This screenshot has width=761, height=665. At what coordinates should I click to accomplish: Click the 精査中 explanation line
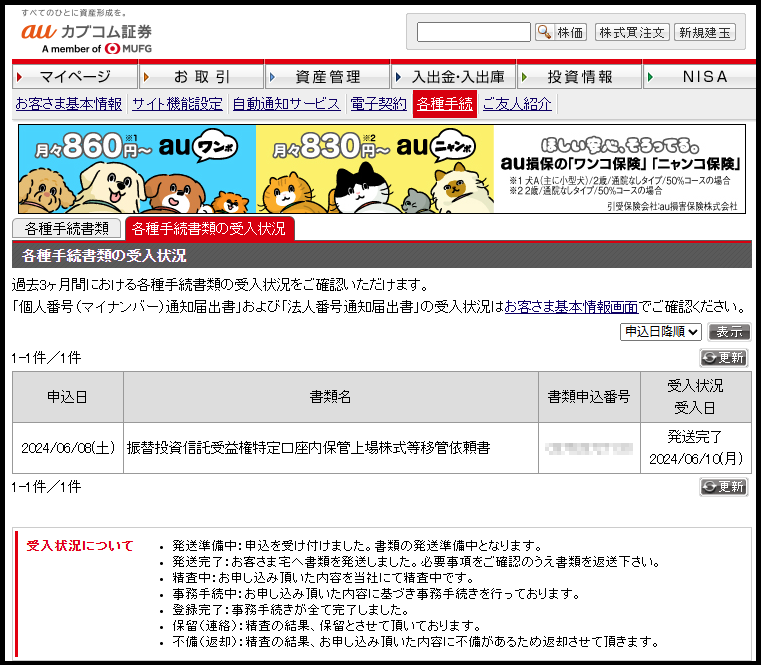(x=323, y=578)
